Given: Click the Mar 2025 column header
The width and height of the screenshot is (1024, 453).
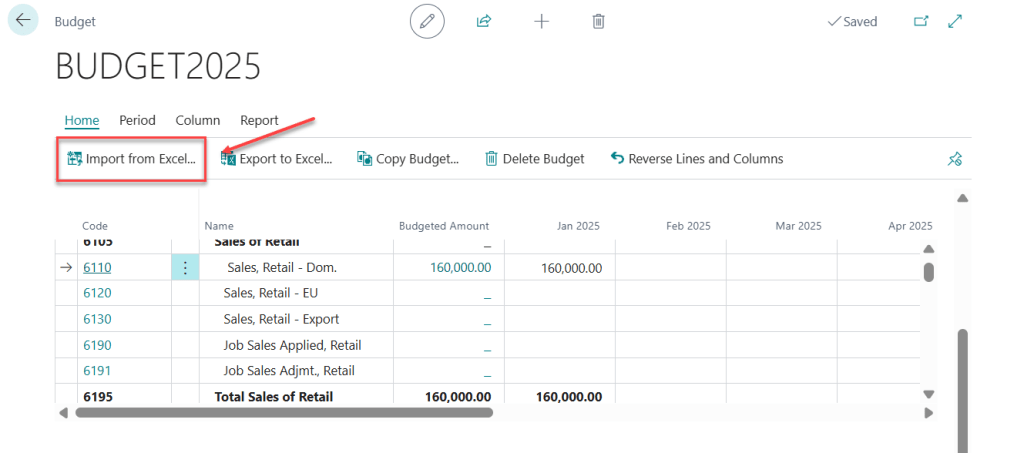Looking at the screenshot, I should point(799,226).
